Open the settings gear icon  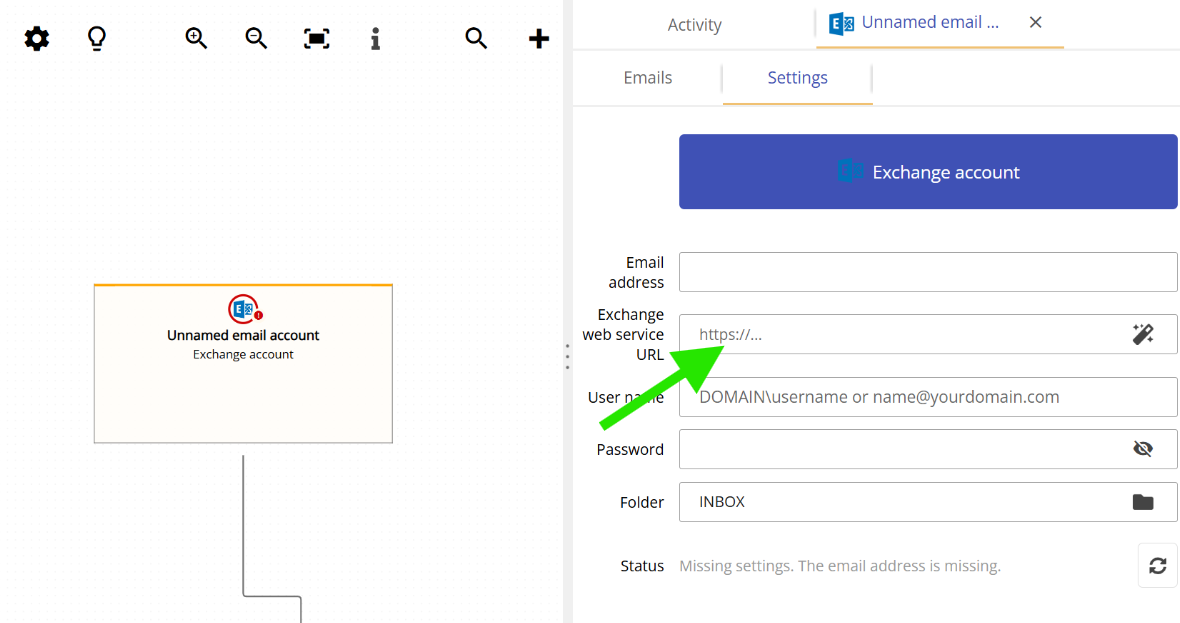point(36,38)
